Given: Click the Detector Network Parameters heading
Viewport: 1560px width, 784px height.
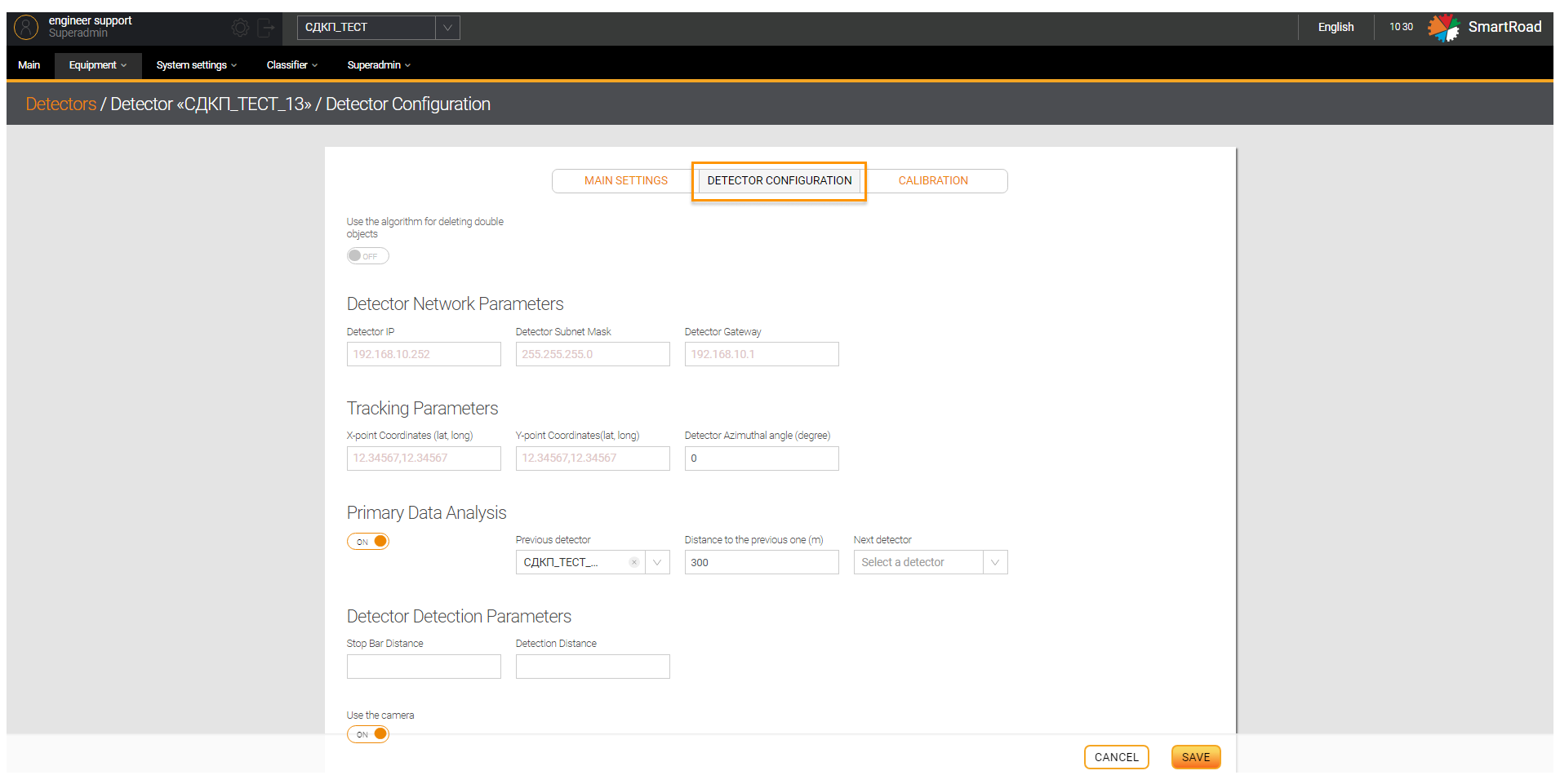Looking at the screenshot, I should 455,304.
